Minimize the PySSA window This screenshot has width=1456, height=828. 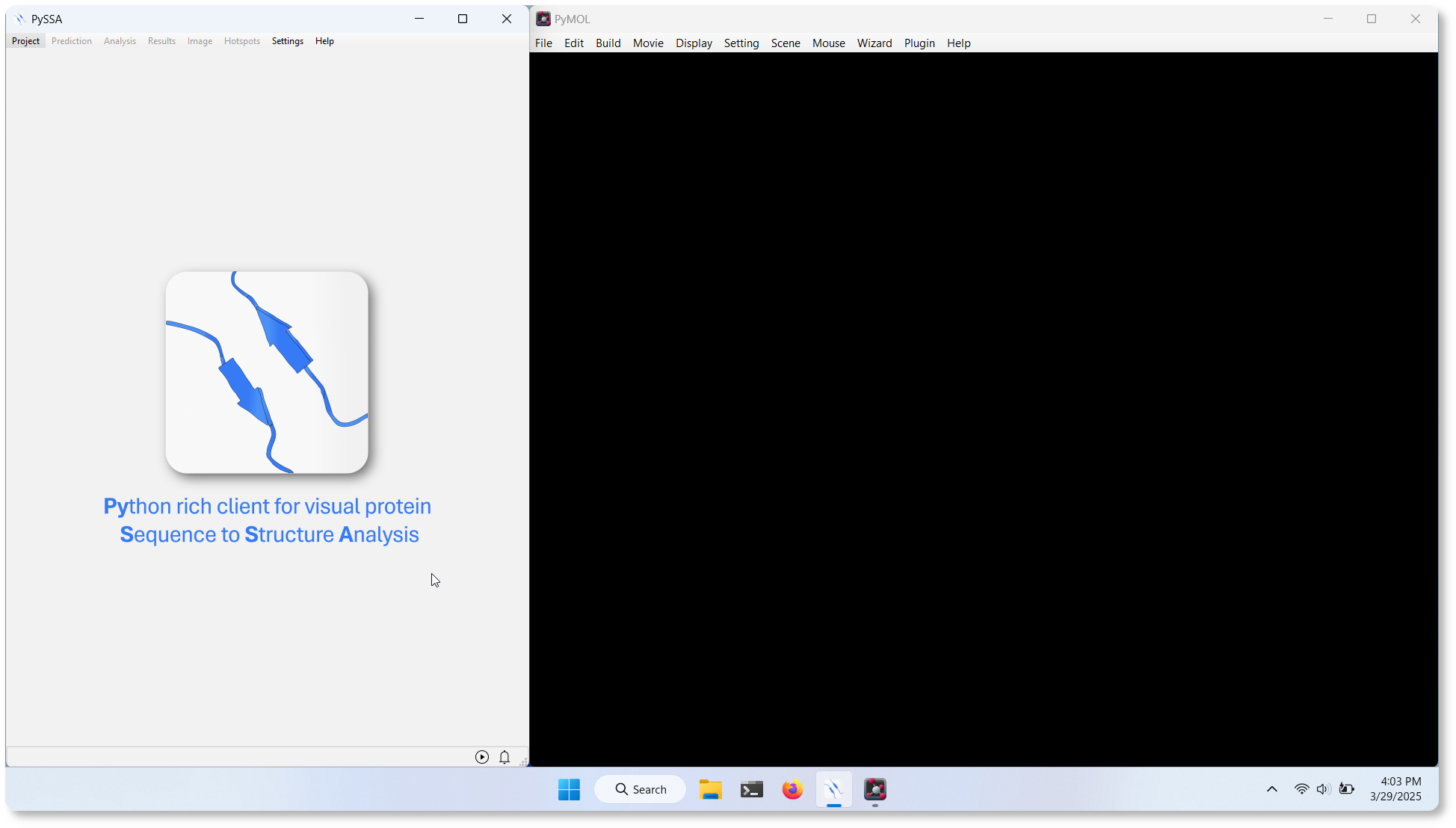point(419,19)
